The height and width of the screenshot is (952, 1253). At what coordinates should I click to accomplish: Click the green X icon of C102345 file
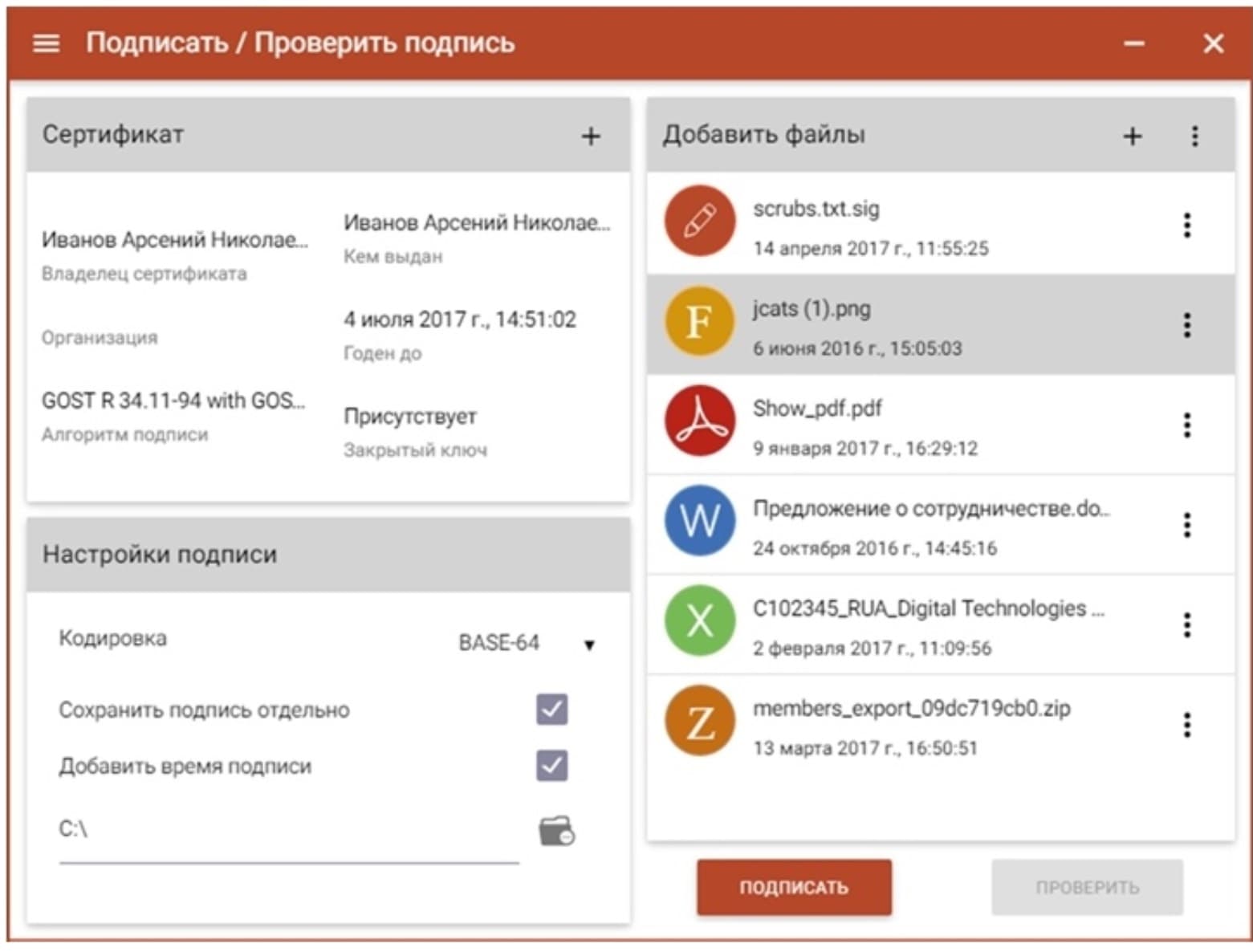point(699,621)
